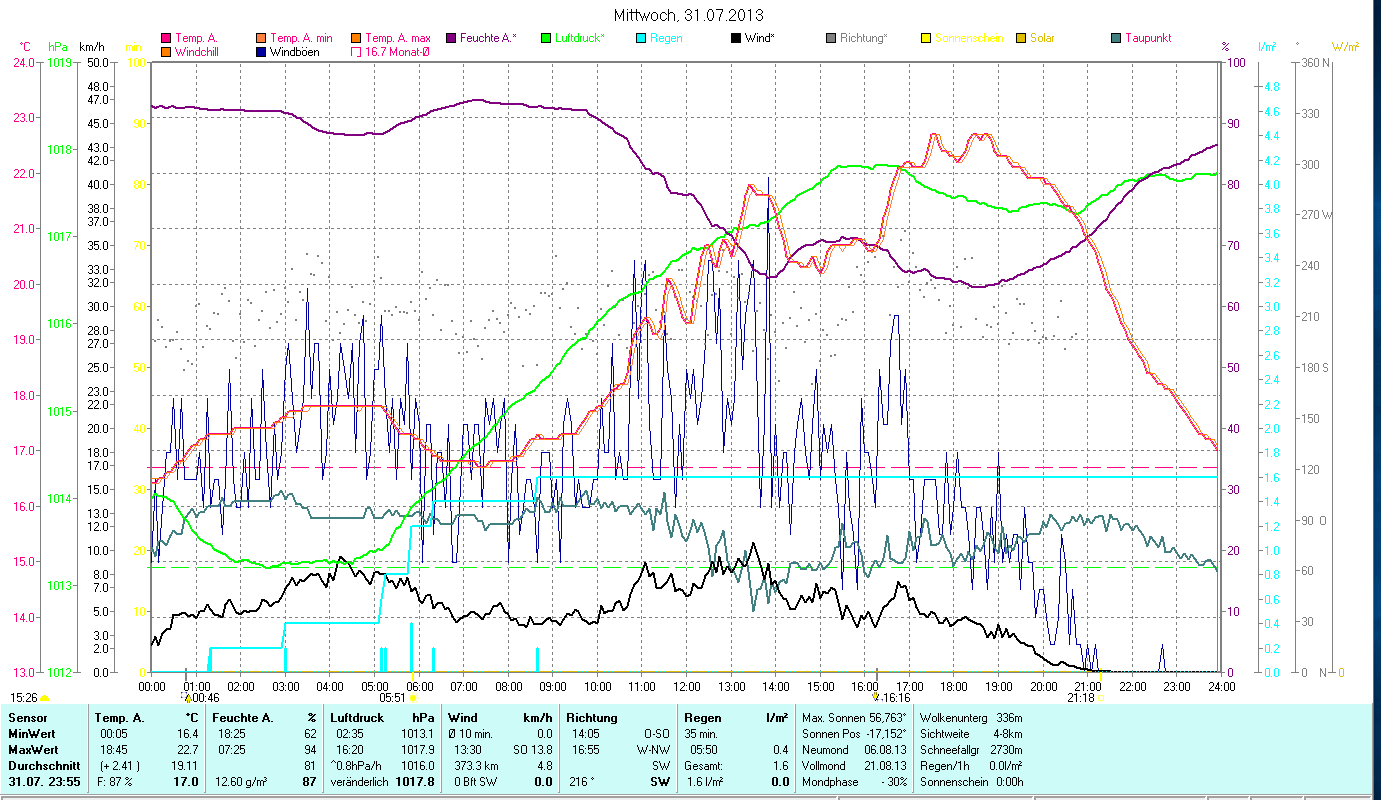Toggle the orange Windchill legend box

pos(166,52)
